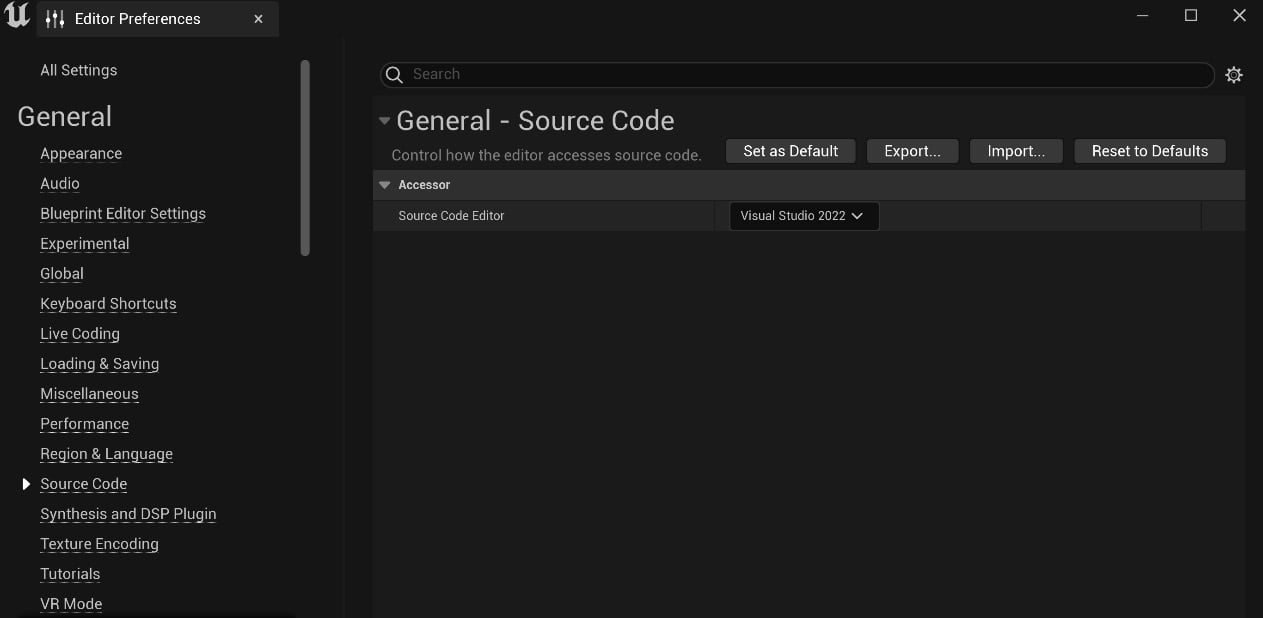
Task: Click the magnifier icon in the search box
Action: 394,74
